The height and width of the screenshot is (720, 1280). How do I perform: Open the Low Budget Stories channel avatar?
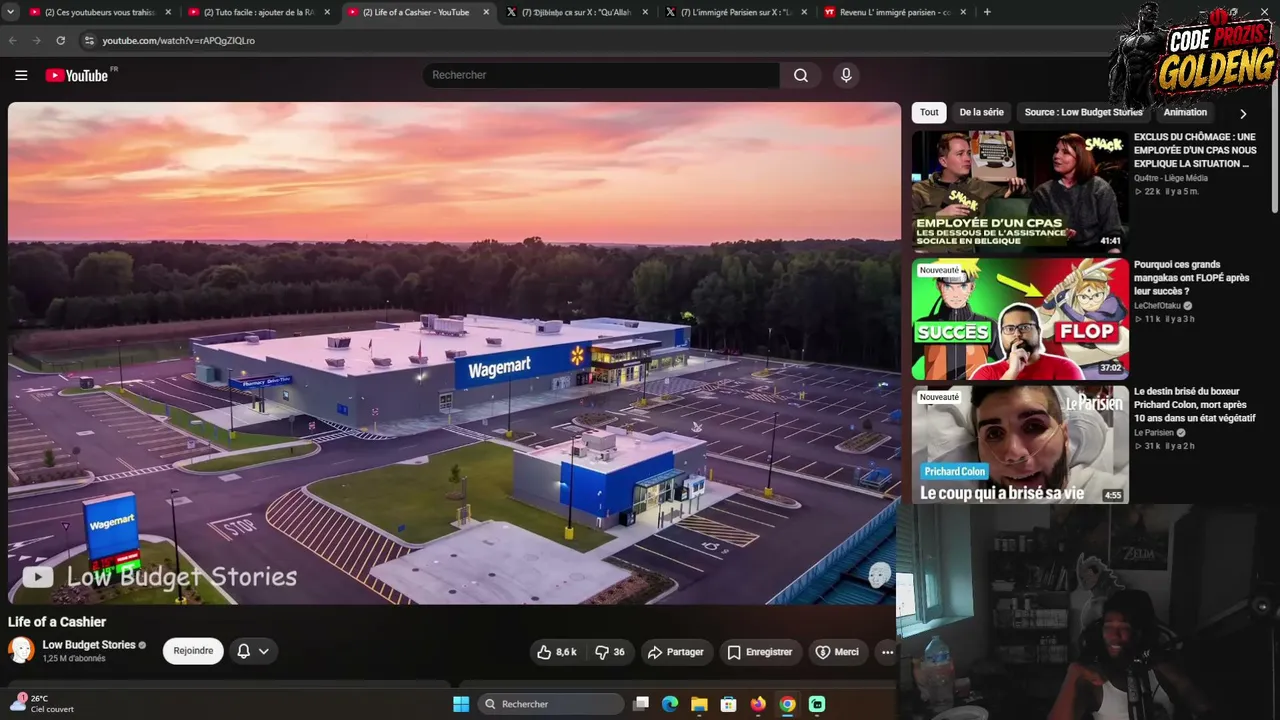21,650
